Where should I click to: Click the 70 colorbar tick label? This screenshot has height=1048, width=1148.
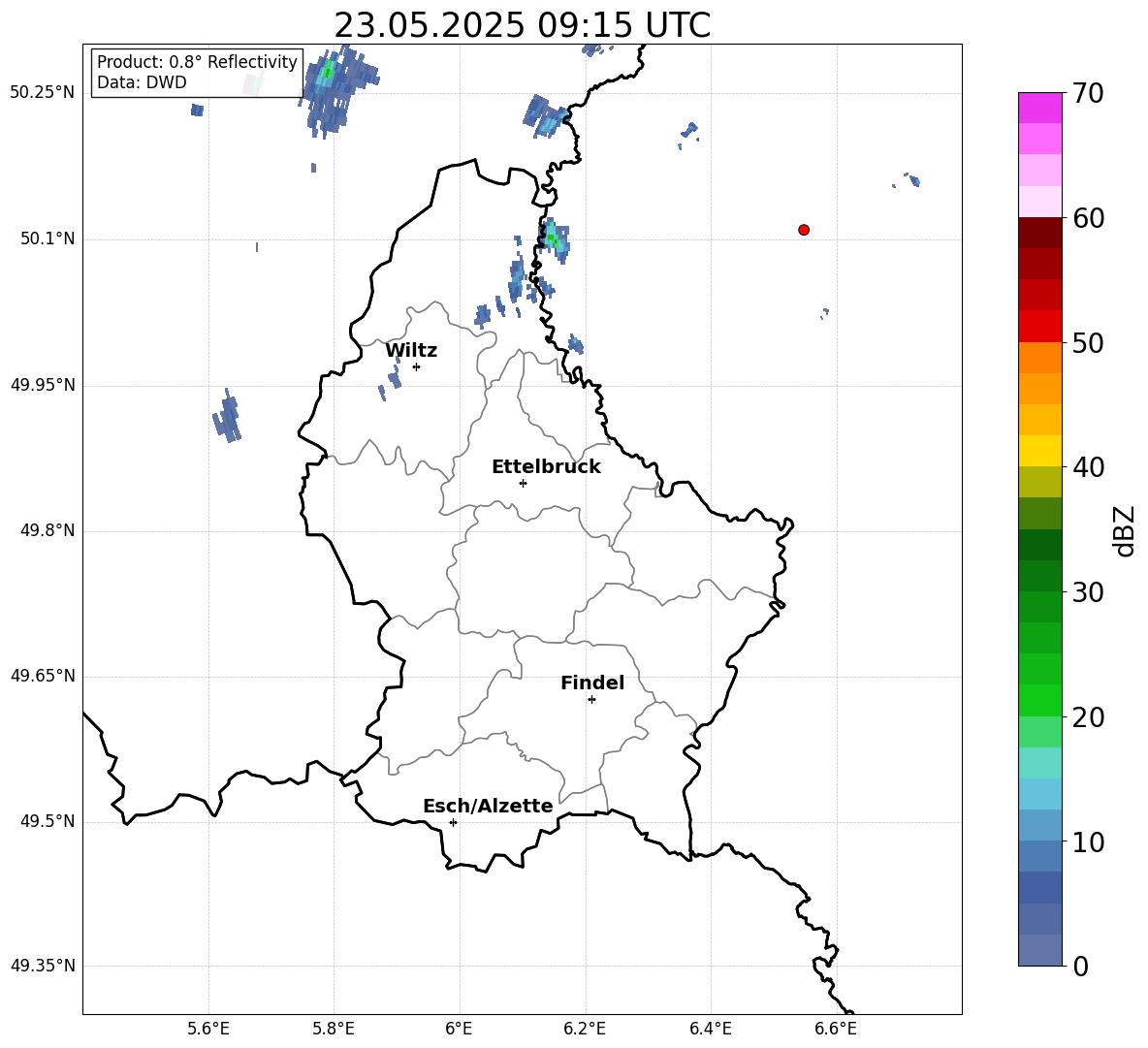tap(1088, 93)
